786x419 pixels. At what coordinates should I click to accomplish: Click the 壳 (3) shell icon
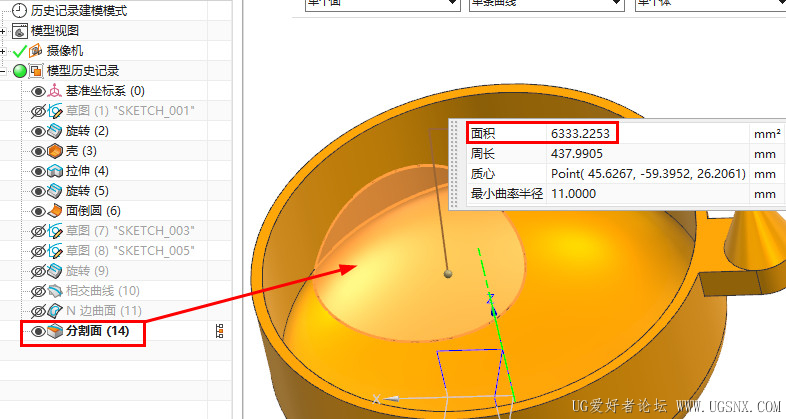[55, 151]
